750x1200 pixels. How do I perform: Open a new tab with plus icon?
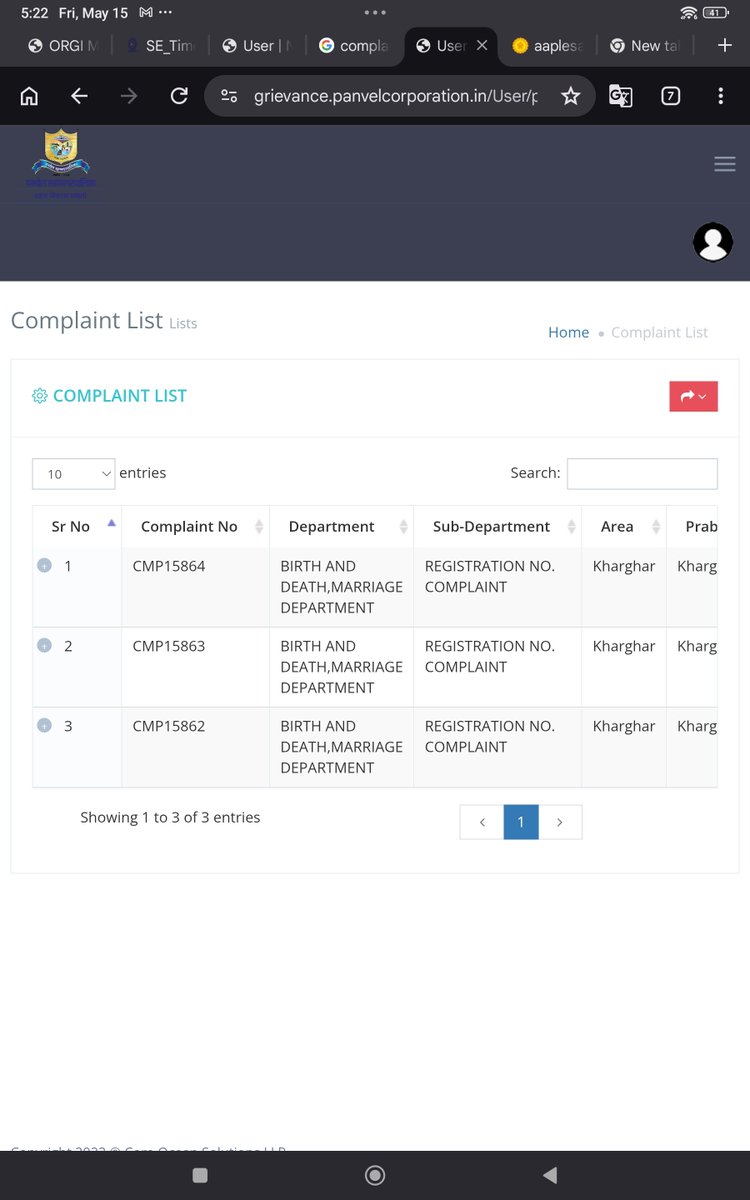click(x=725, y=45)
